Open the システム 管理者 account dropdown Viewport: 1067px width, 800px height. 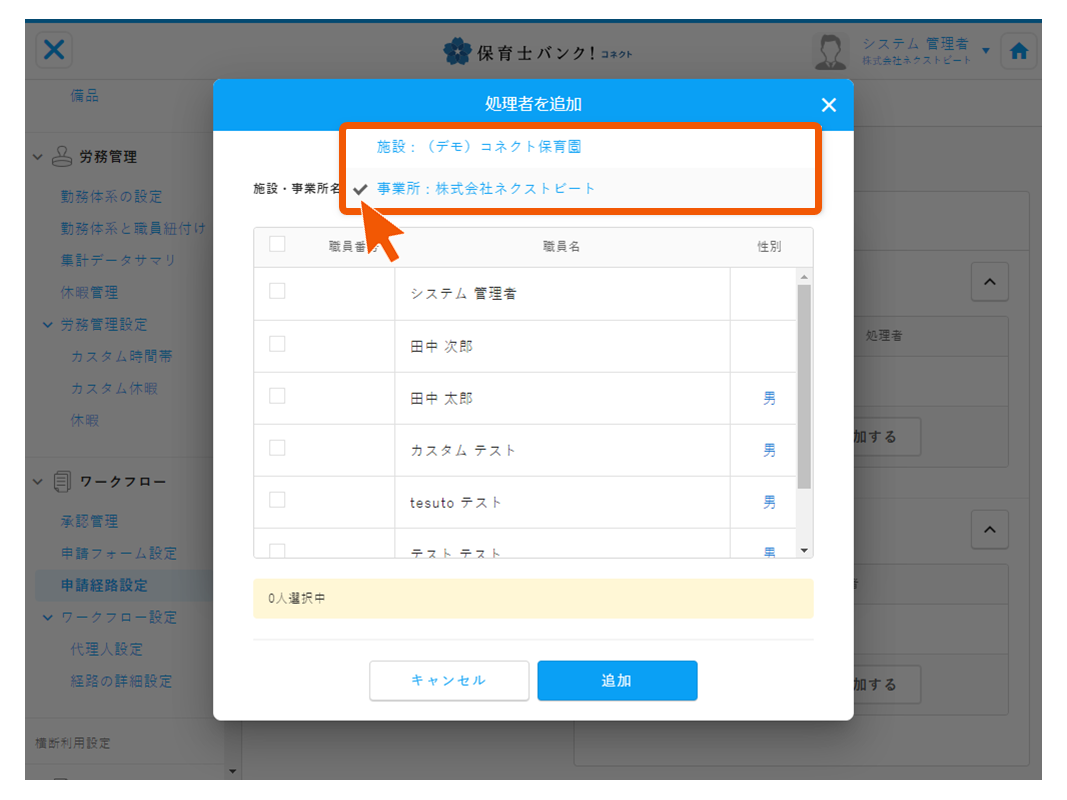click(985, 51)
